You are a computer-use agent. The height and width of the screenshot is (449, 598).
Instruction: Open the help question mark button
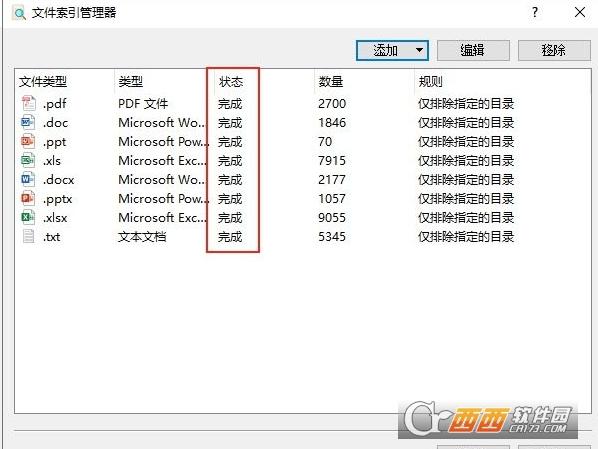click(535, 12)
